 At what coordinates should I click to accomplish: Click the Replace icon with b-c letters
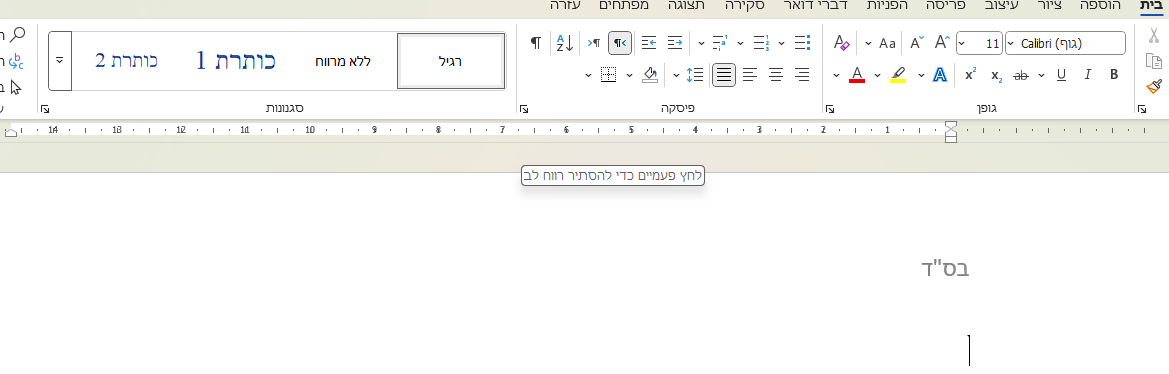(16, 61)
